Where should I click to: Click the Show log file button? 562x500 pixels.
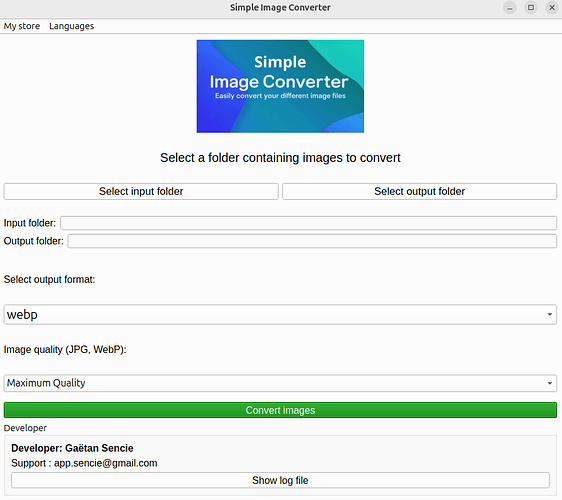pyautogui.click(x=280, y=480)
